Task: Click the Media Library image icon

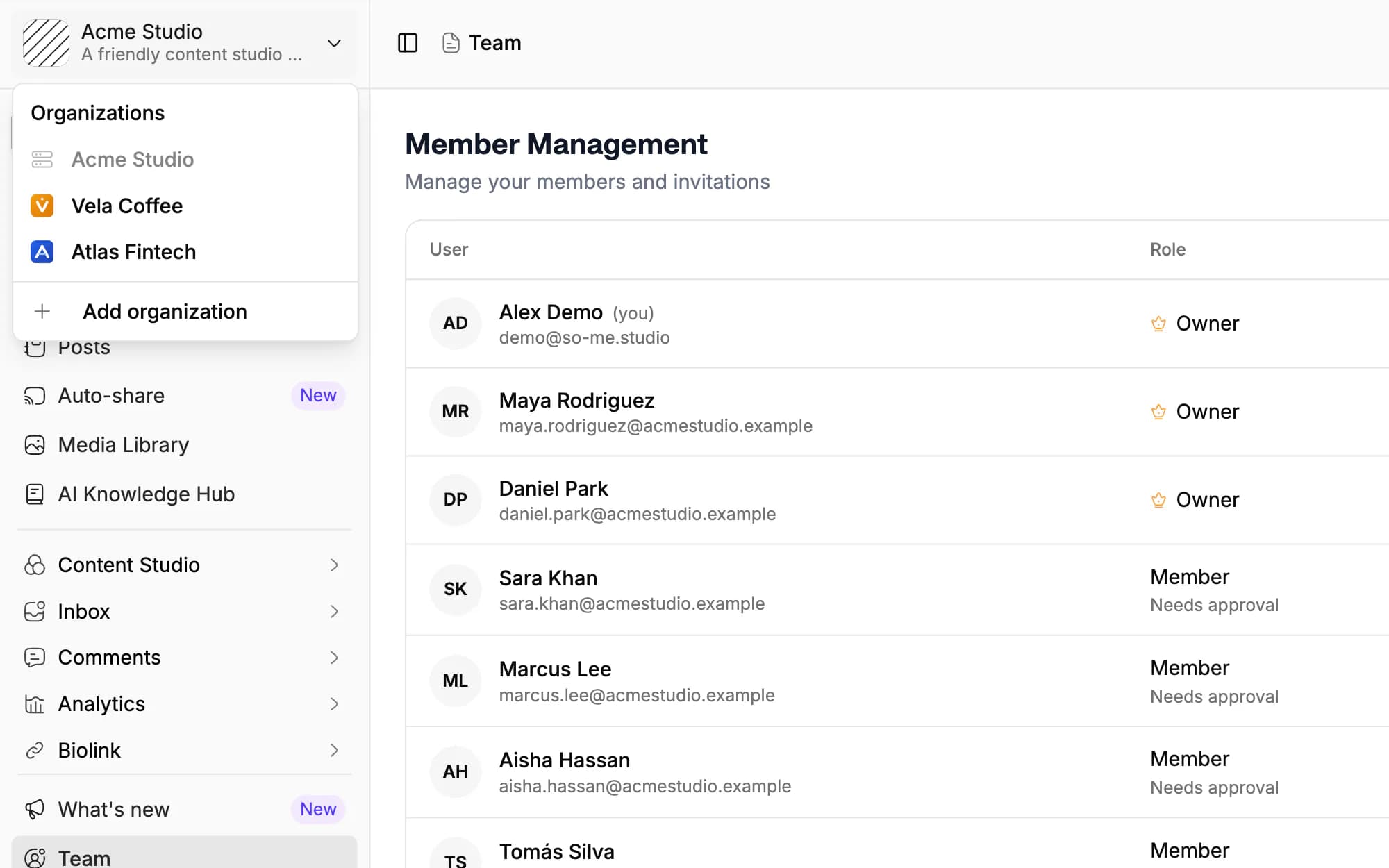Action: [35, 445]
